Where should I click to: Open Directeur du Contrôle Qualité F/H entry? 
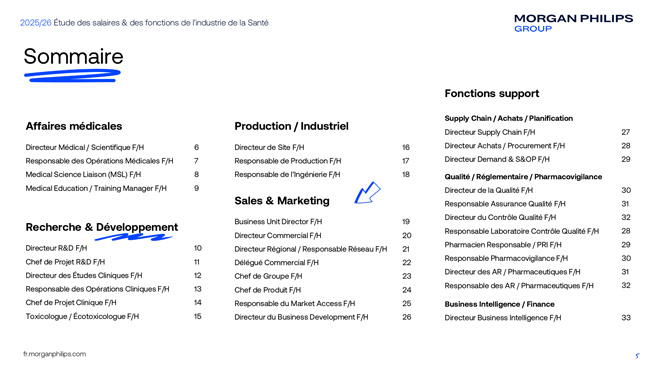click(500, 217)
